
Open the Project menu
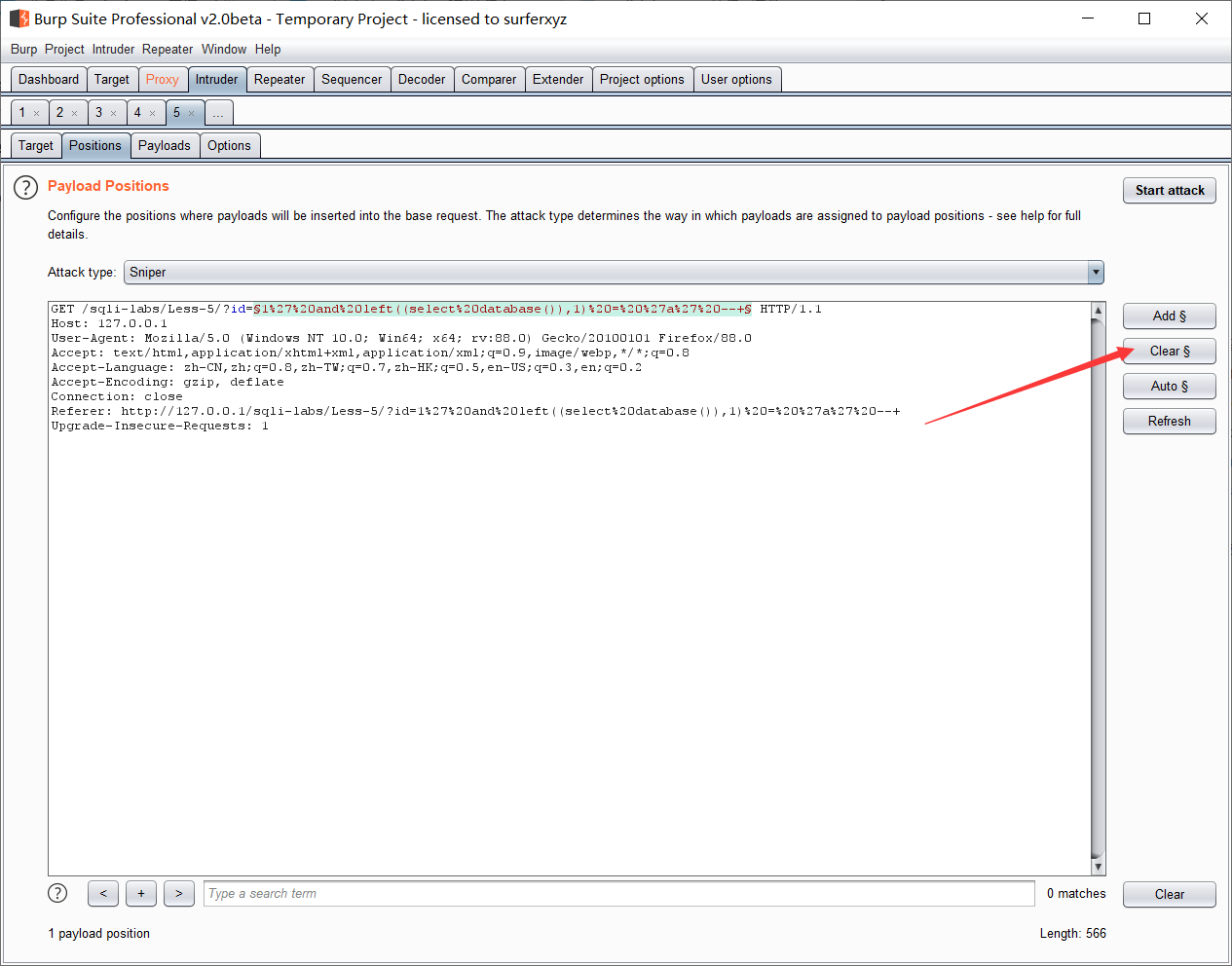click(x=64, y=50)
